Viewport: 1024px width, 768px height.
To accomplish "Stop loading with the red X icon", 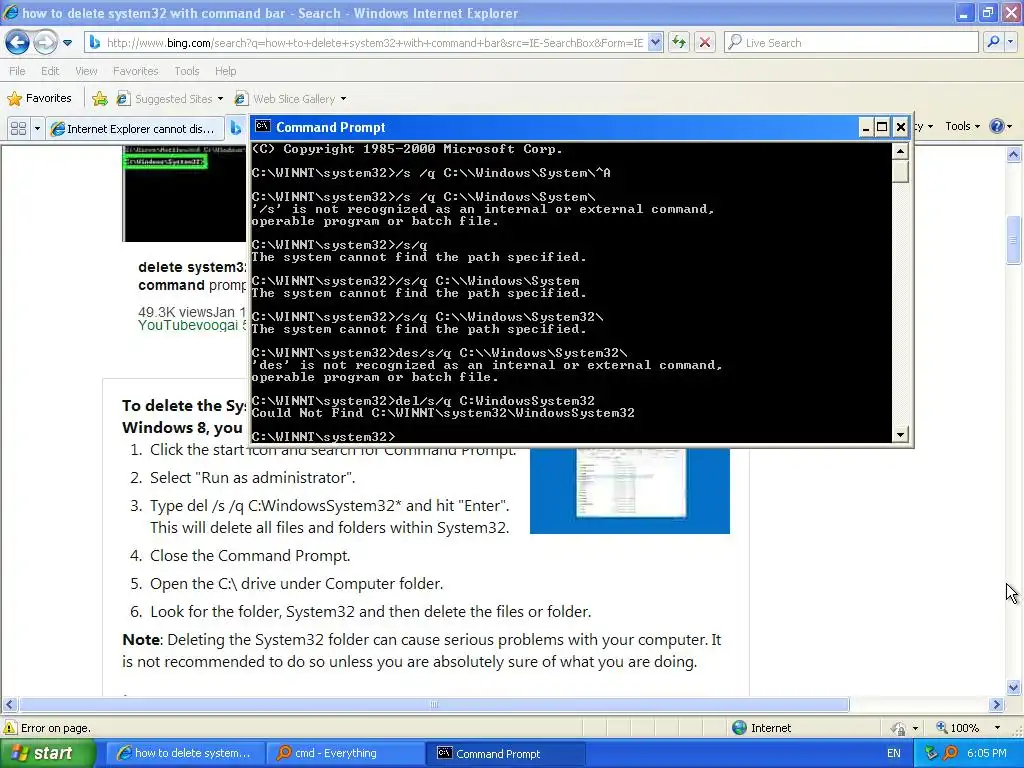I will [x=705, y=42].
